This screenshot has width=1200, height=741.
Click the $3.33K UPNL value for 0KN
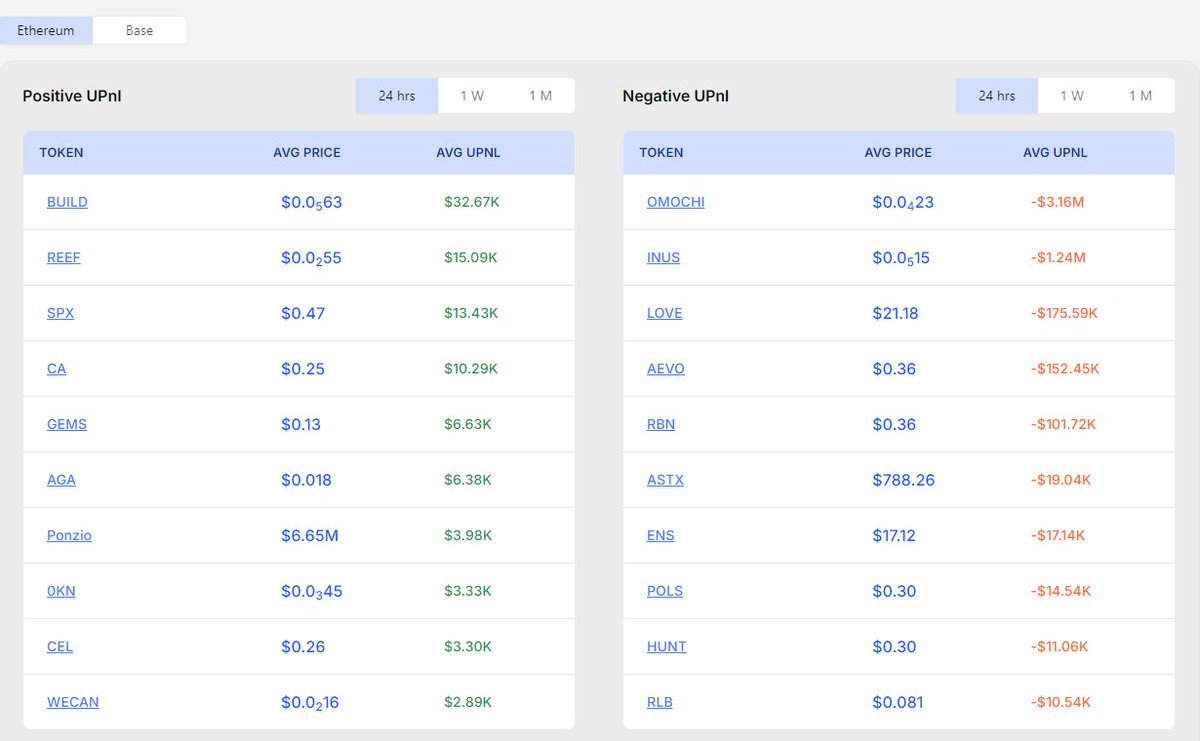(x=468, y=591)
